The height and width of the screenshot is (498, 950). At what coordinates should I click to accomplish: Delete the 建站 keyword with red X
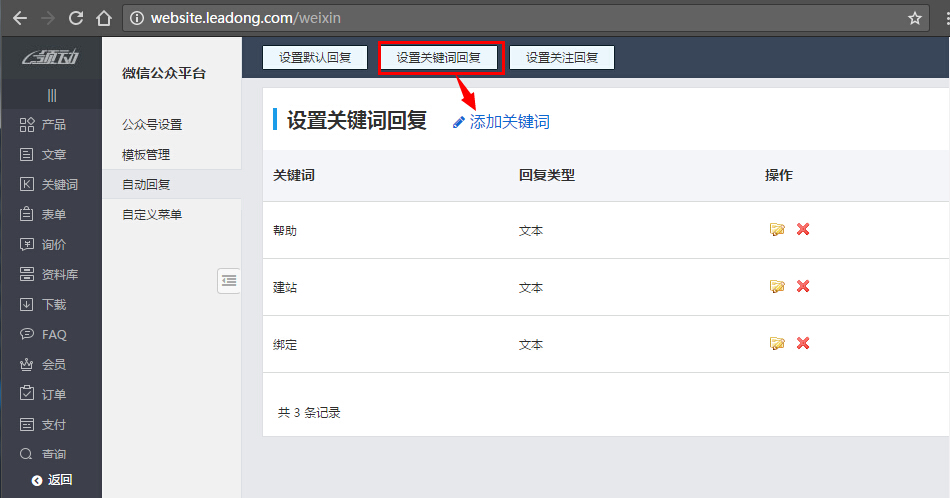(x=802, y=287)
